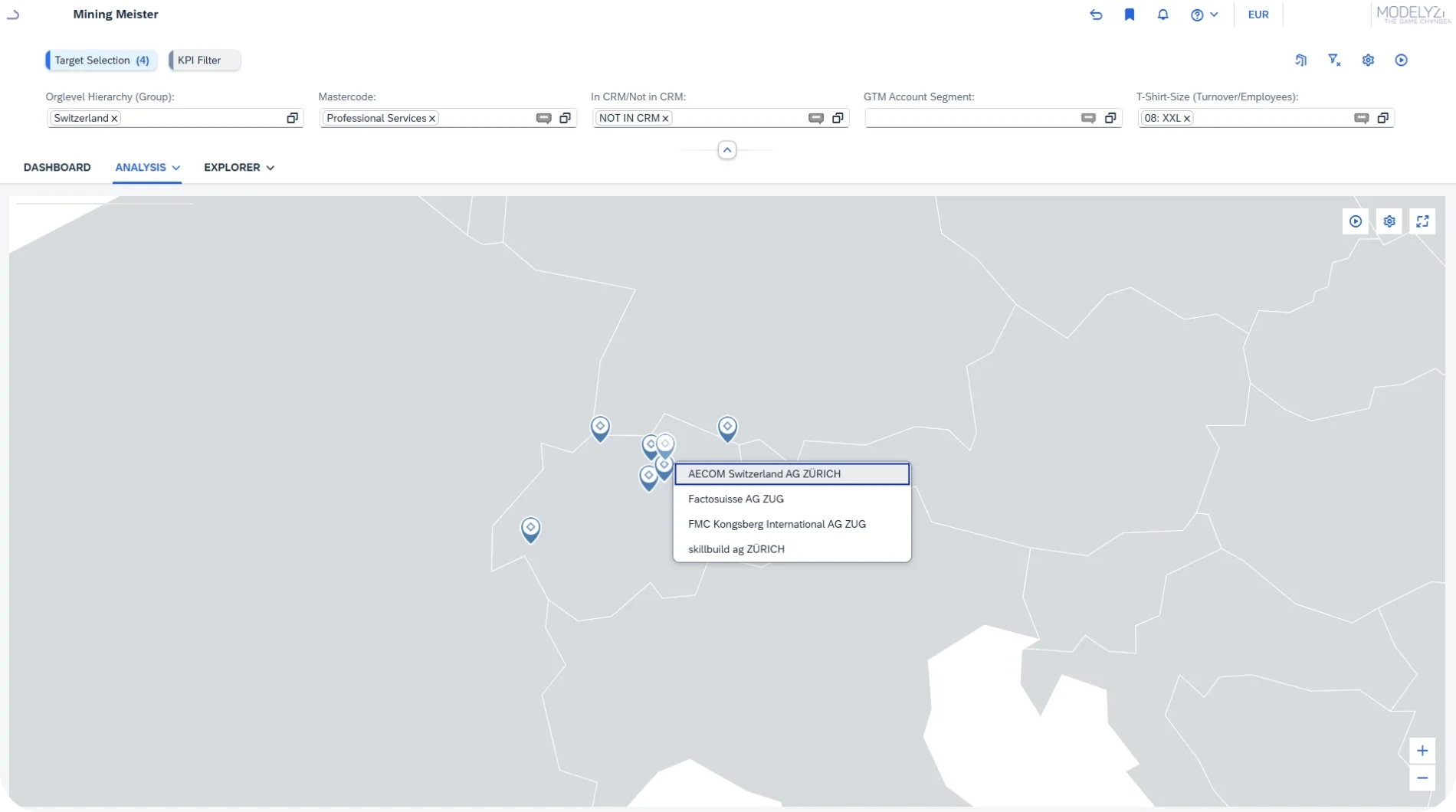Viewport: 1456px width, 812px height.
Task: Toggle map fullscreen mode
Action: [x=1423, y=221]
